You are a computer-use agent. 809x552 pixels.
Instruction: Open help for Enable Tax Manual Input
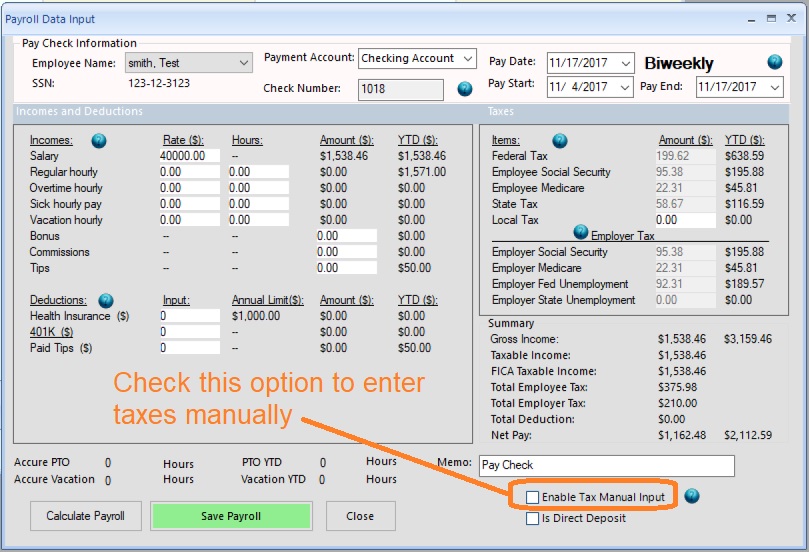pos(691,496)
